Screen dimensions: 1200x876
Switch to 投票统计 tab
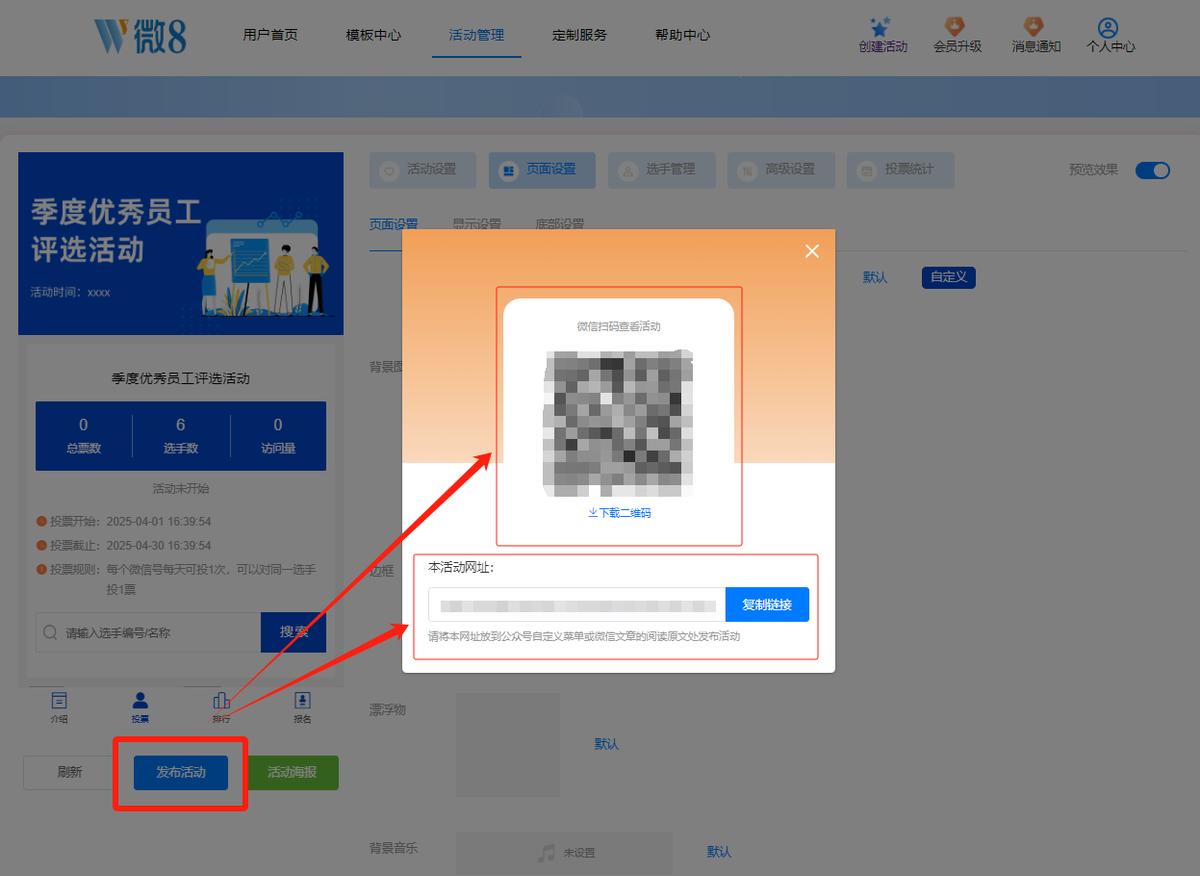pyautogui.click(x=900, y=170)
